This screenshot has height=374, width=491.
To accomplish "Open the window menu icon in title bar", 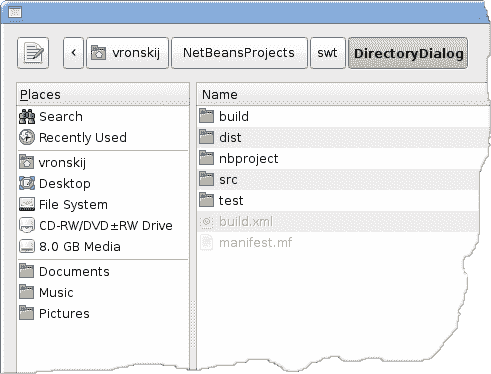I will pos(15,13).
